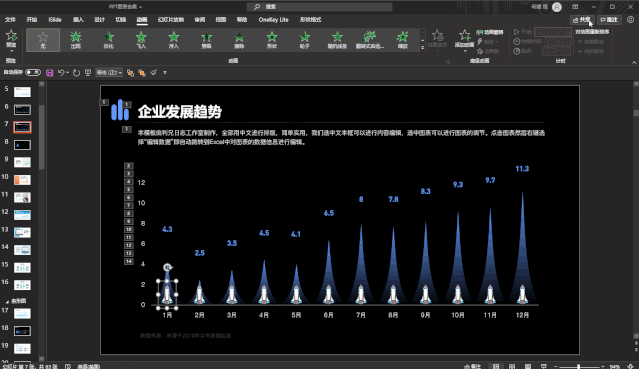Save with the purple floppy disk icon

coord(49,73)
